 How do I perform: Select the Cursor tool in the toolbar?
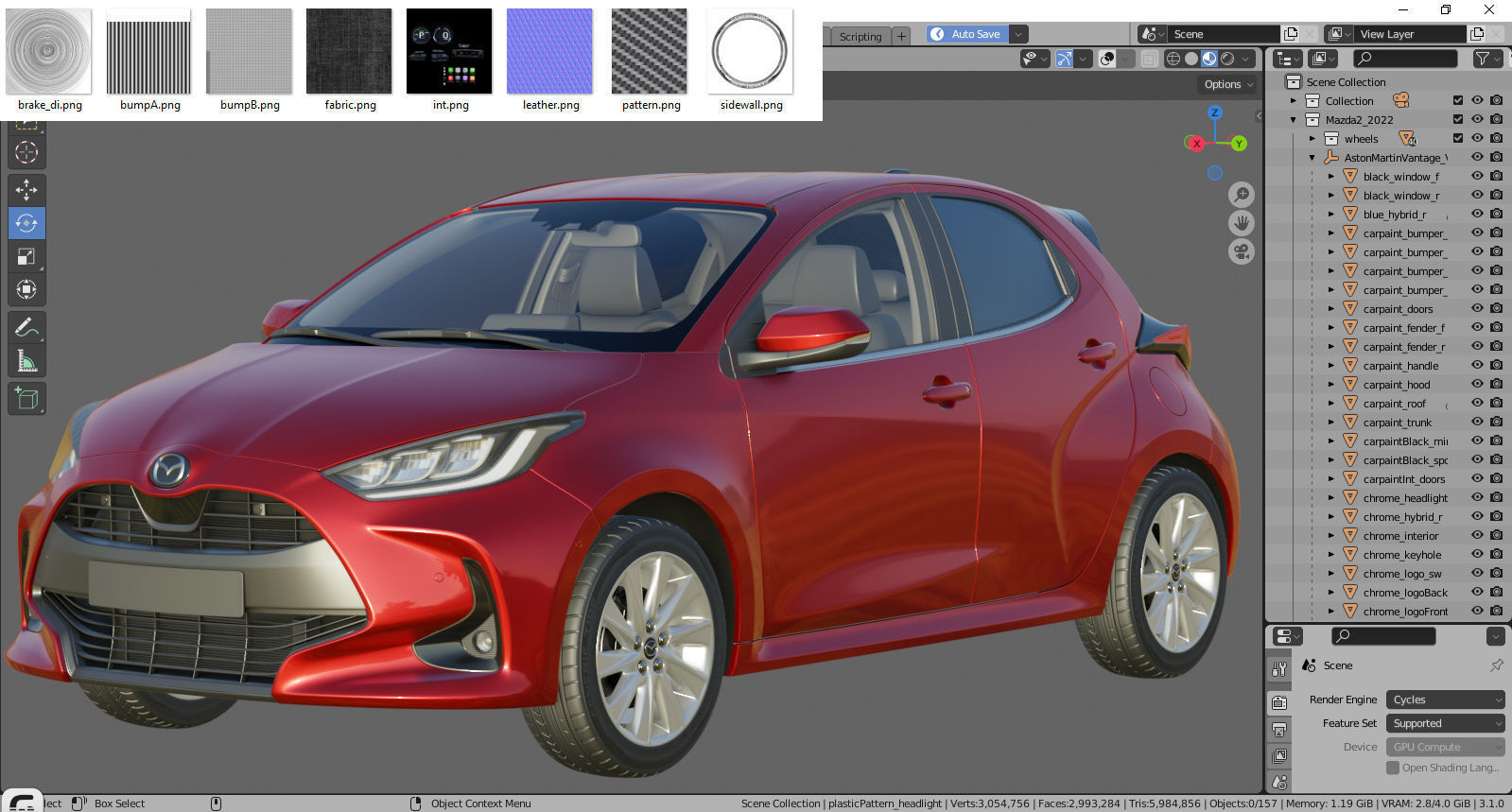[x=26, y=152]
